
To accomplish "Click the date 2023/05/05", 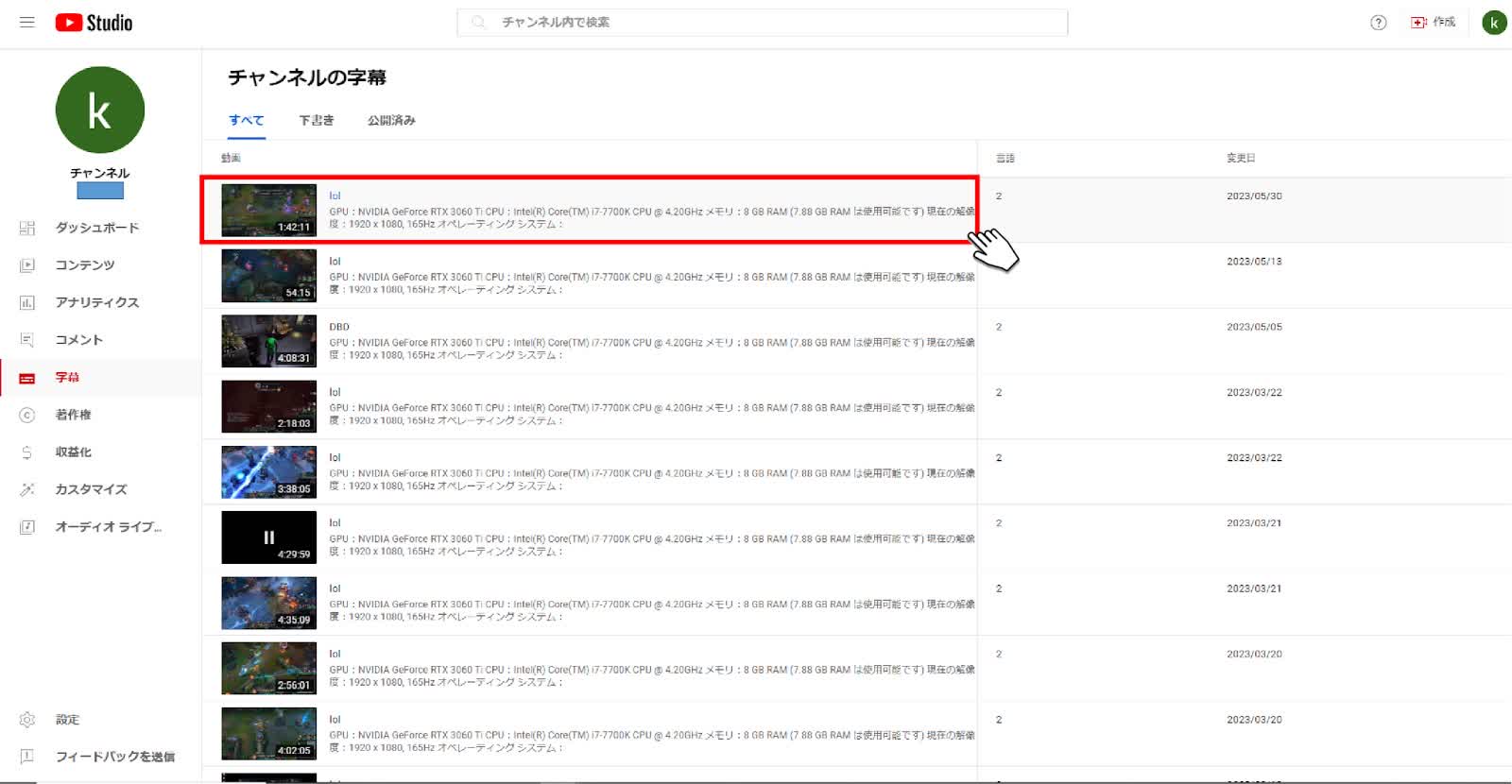I will click(1254, 327).
